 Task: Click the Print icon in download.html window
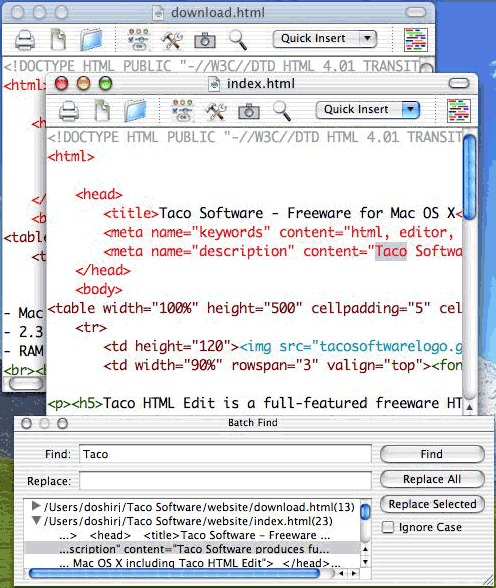[x=25, y=40]
